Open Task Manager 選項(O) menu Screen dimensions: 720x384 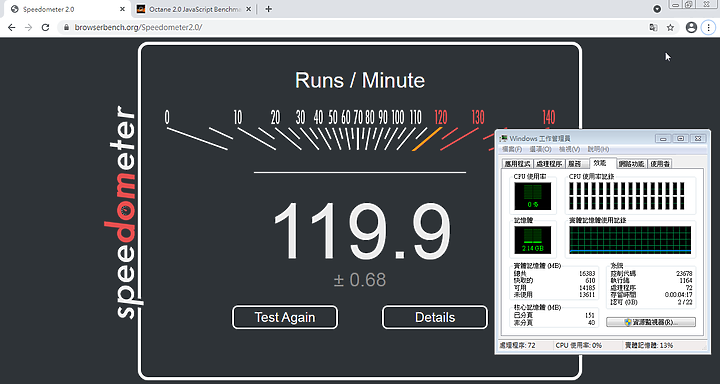[540, 149]
